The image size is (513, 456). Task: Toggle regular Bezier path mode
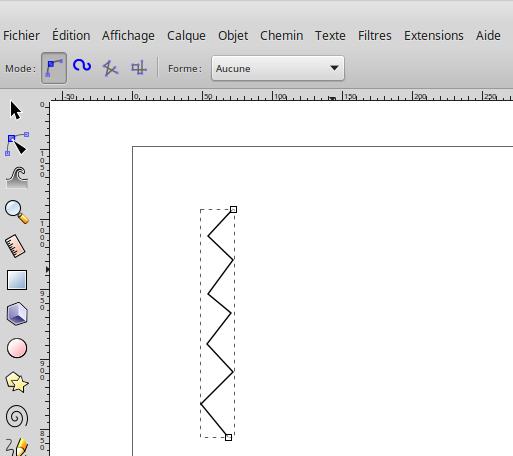54,68
